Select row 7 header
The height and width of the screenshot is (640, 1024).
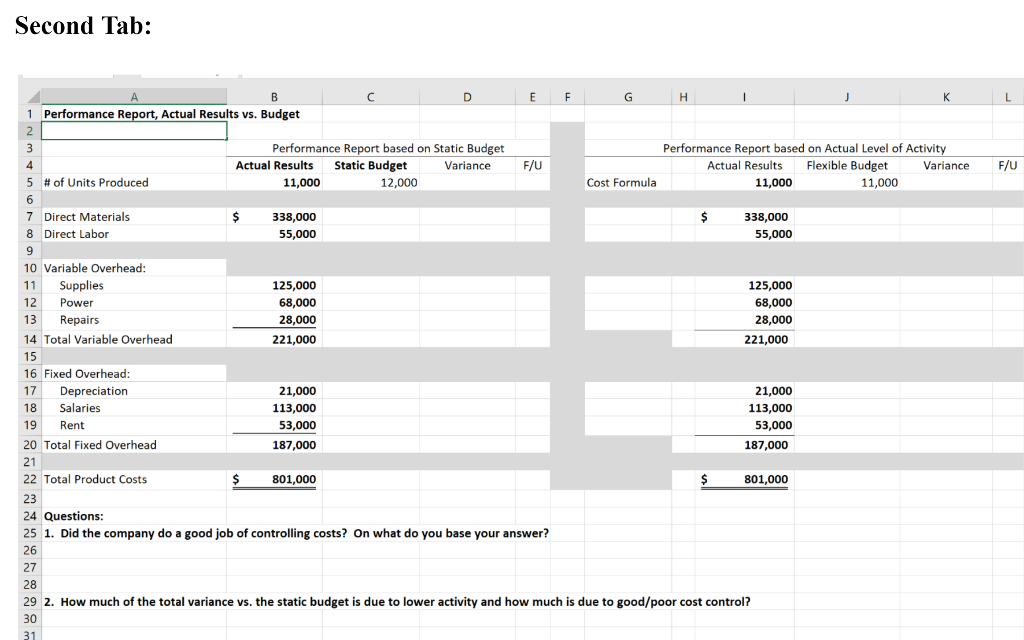point(30,216)
